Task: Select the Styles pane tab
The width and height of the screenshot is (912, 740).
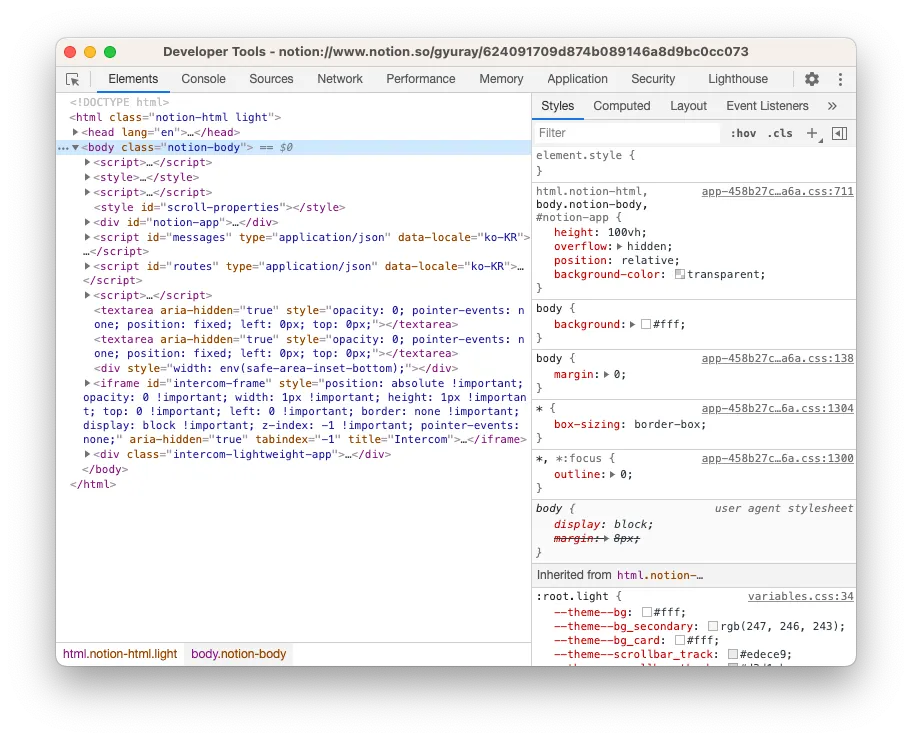Action: point(557,106)
